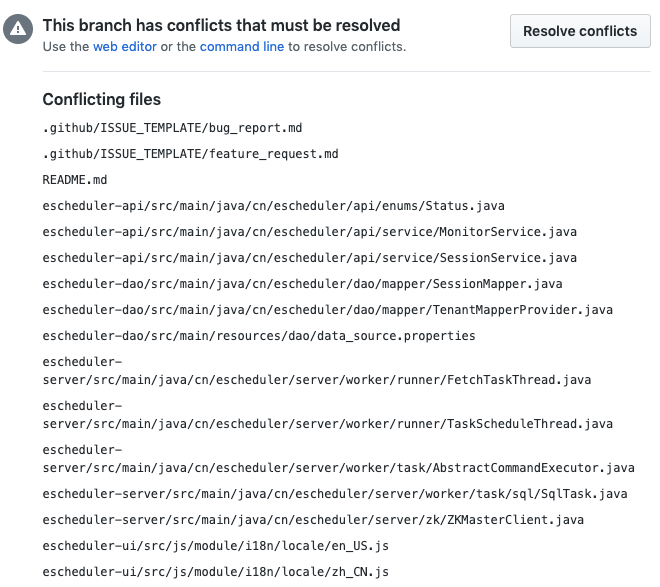Select the TenantMapperProvider.java entry
Viewport: 660px width, 587px height.
327,310
